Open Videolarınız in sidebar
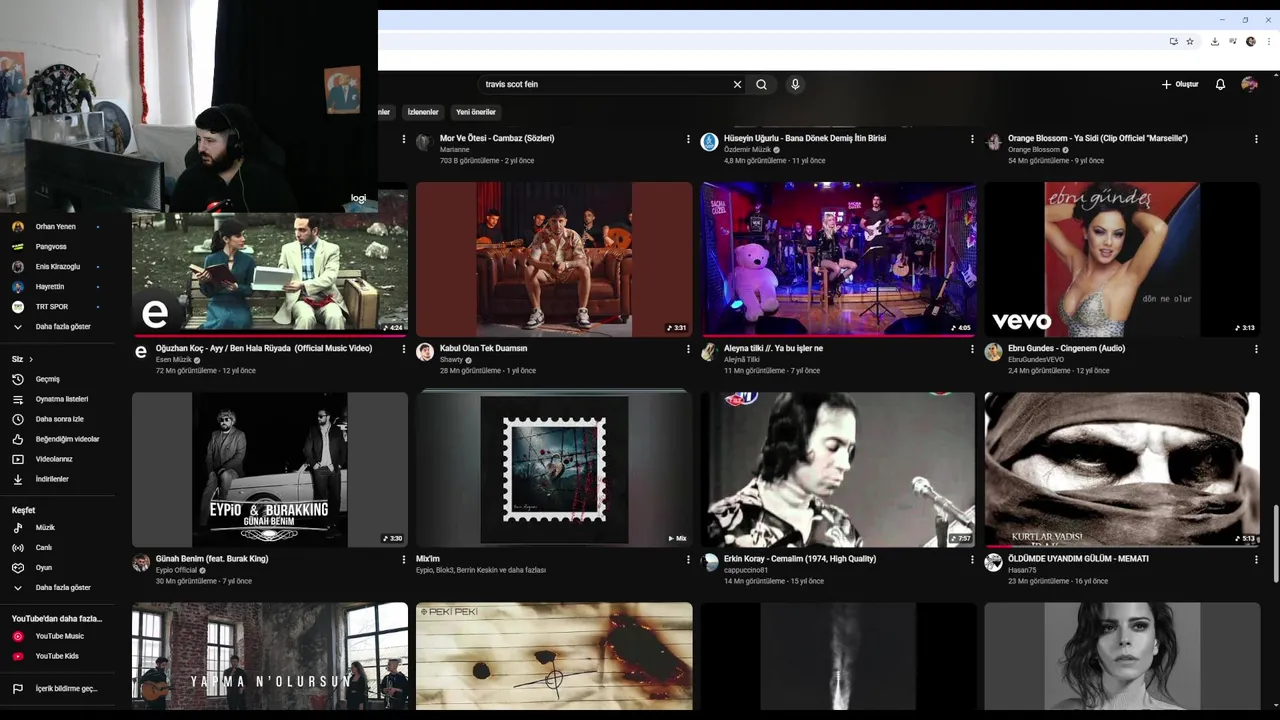The width and height of the screenshot is (1280, 720). click(x=56, y=459)
